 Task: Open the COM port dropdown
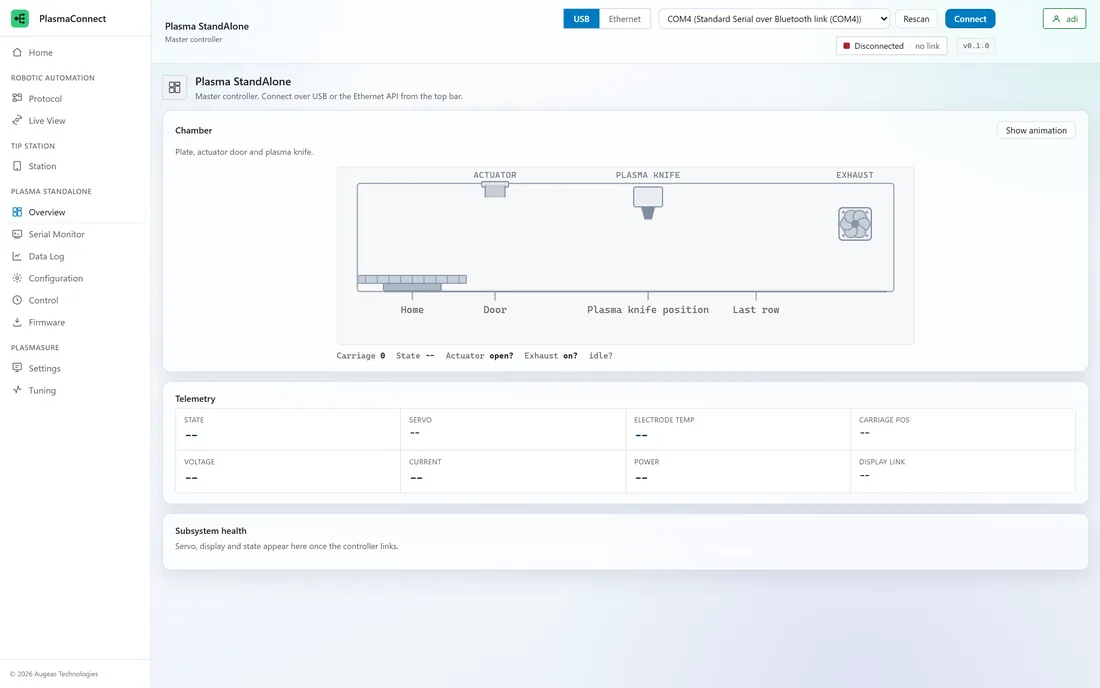coord(774,19)
